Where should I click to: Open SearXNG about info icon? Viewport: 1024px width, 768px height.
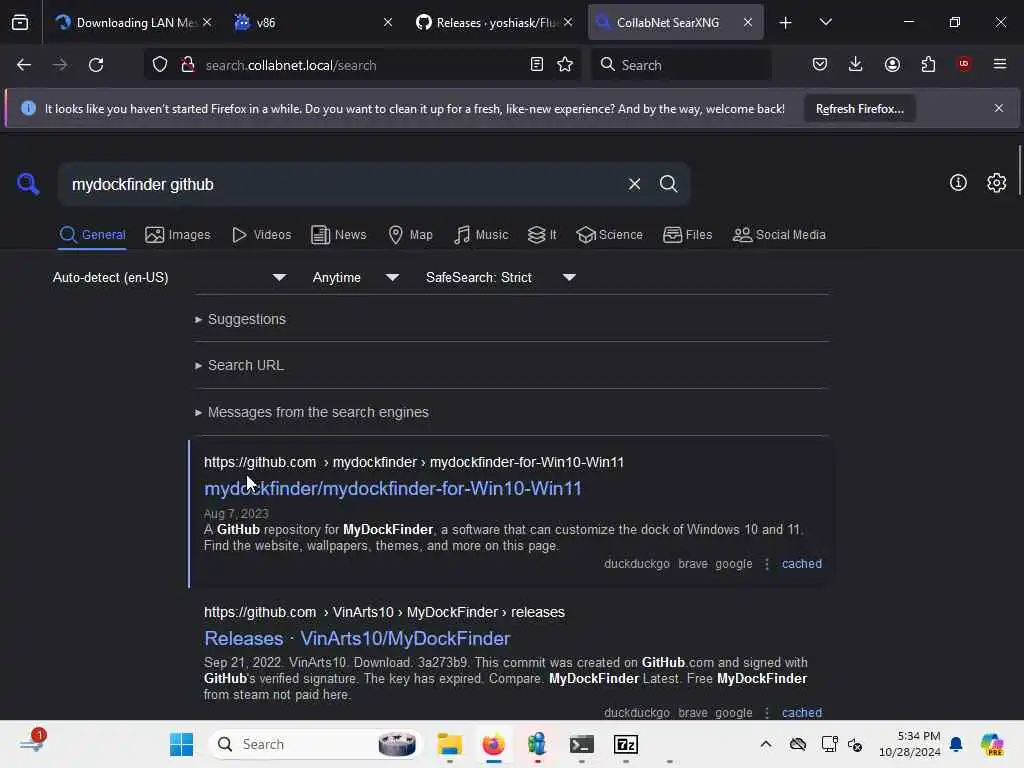pos(958,183)
